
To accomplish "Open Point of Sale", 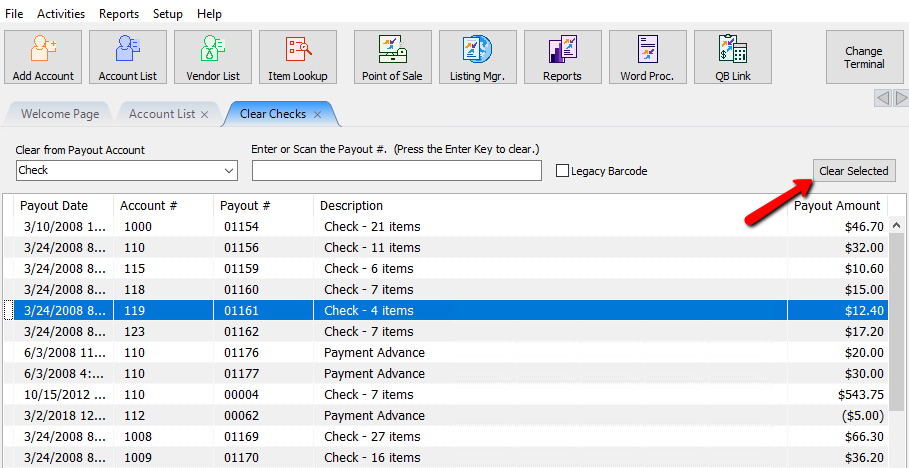I will (392, 57).
